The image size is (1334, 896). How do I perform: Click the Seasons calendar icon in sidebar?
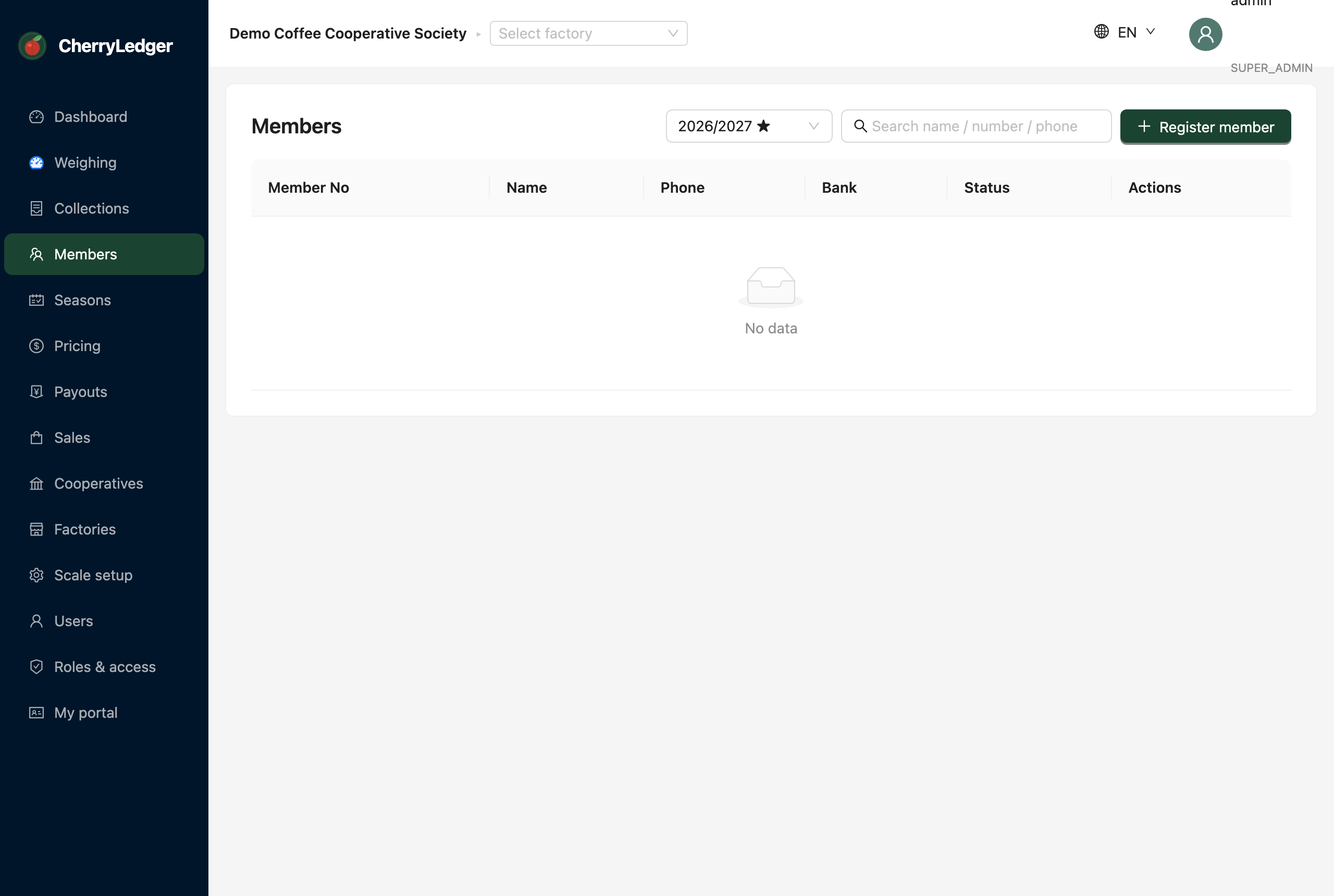point(36,300)
